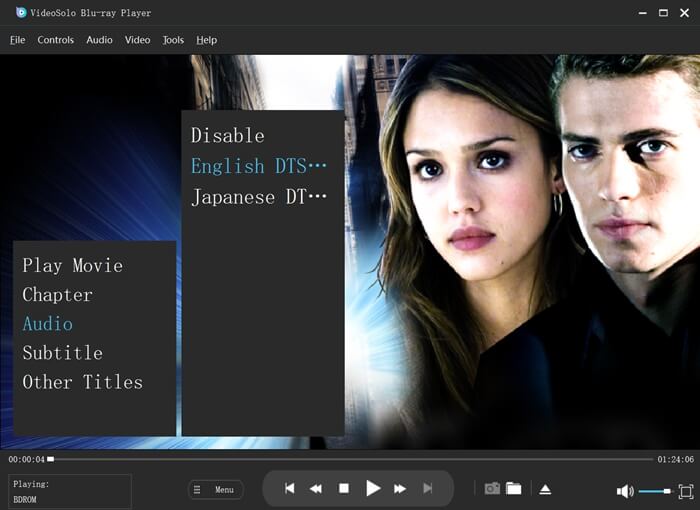Select Chapter in disc menu

click(58, 295)
